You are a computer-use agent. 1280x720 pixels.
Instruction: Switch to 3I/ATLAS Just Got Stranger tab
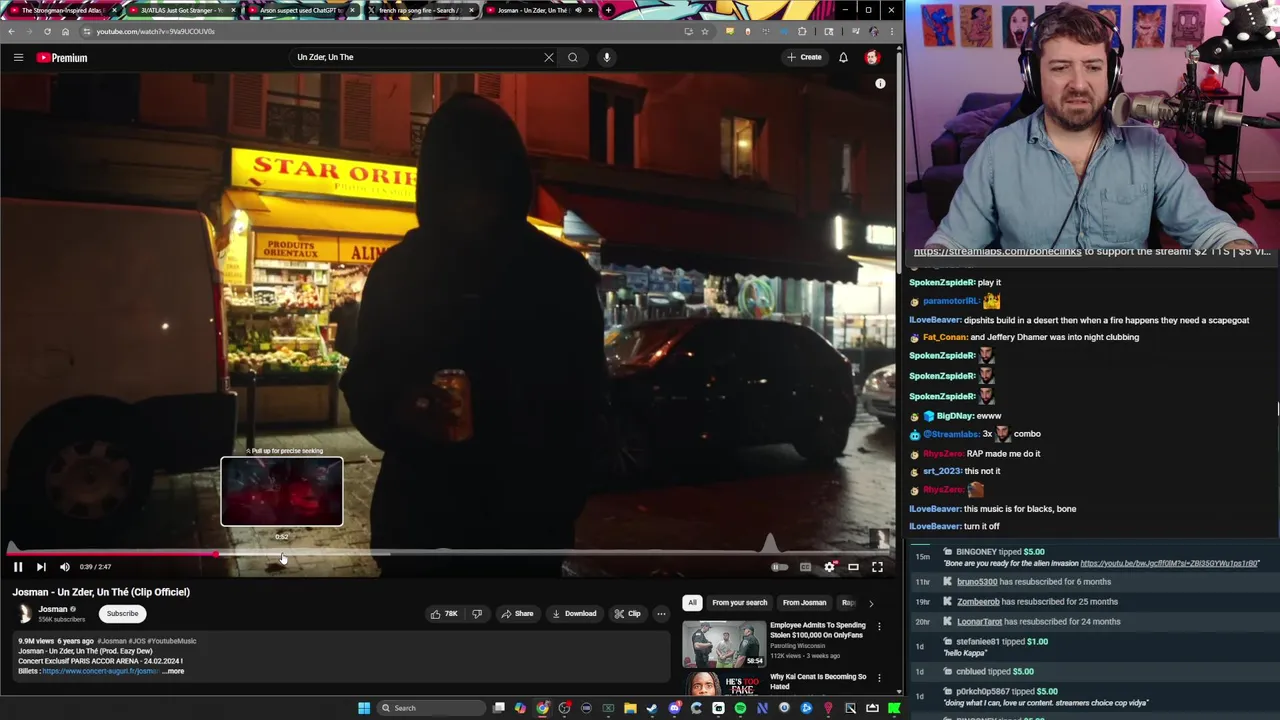(x=181, y=10)
